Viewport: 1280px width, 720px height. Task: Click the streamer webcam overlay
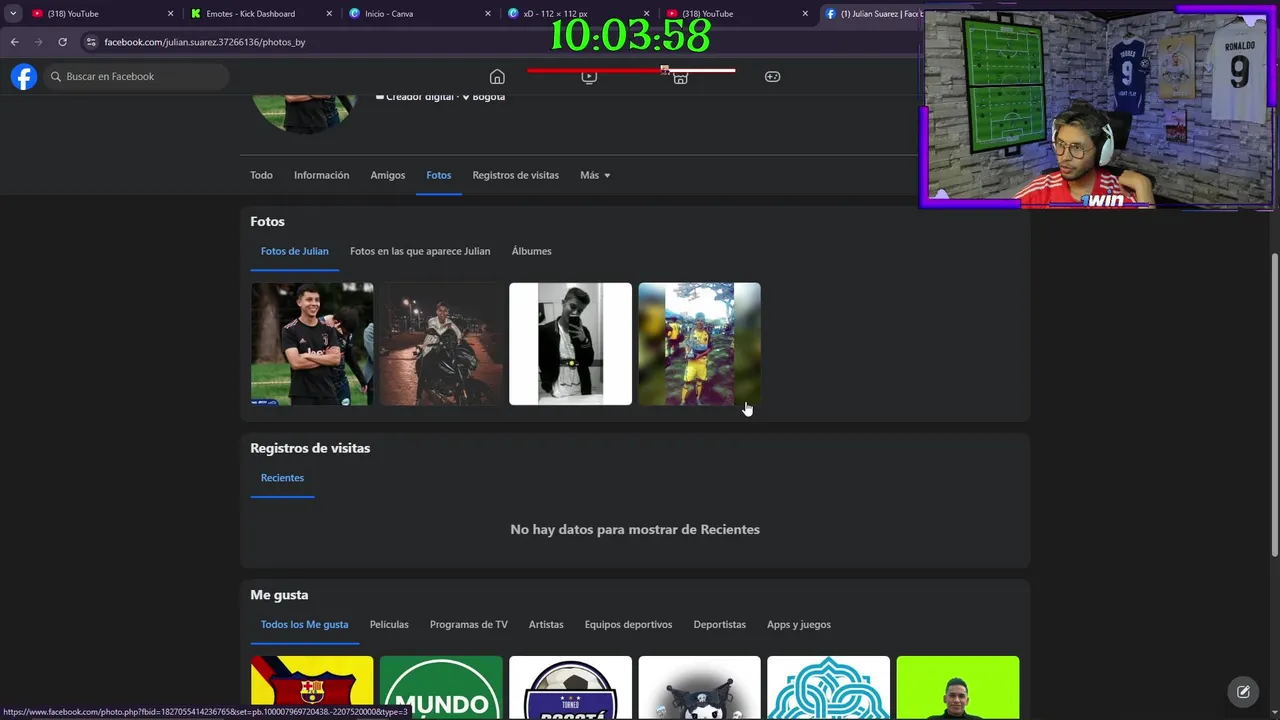pos(1099,106)
